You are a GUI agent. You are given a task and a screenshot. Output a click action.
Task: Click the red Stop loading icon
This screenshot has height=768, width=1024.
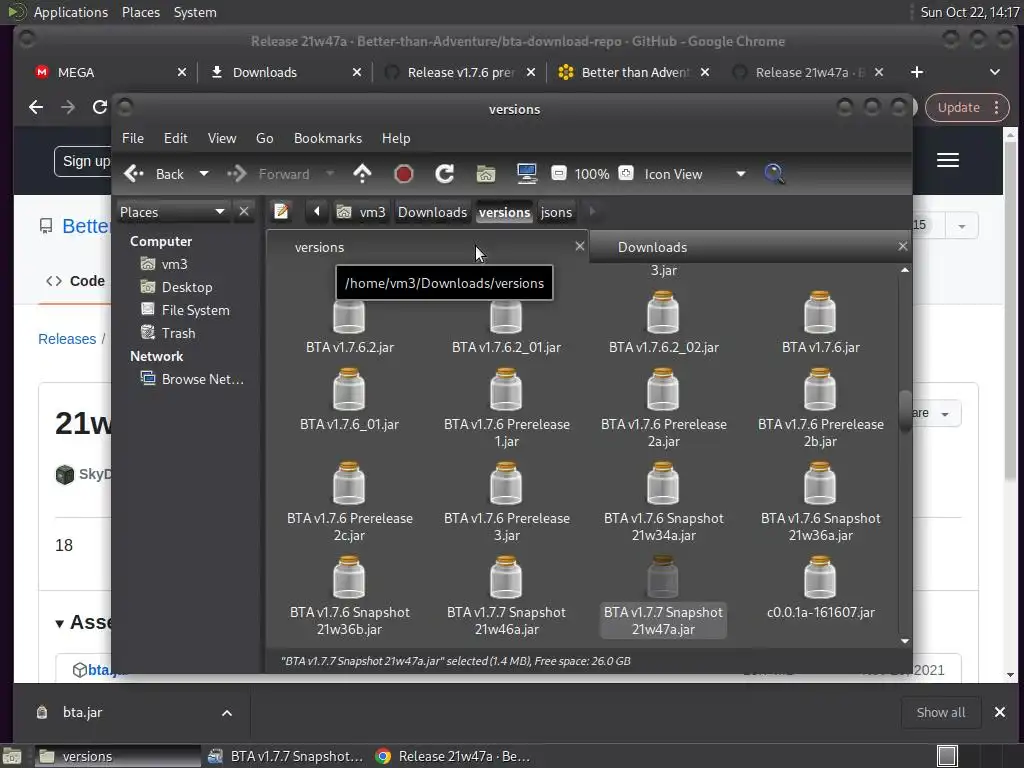pos(404,174)
